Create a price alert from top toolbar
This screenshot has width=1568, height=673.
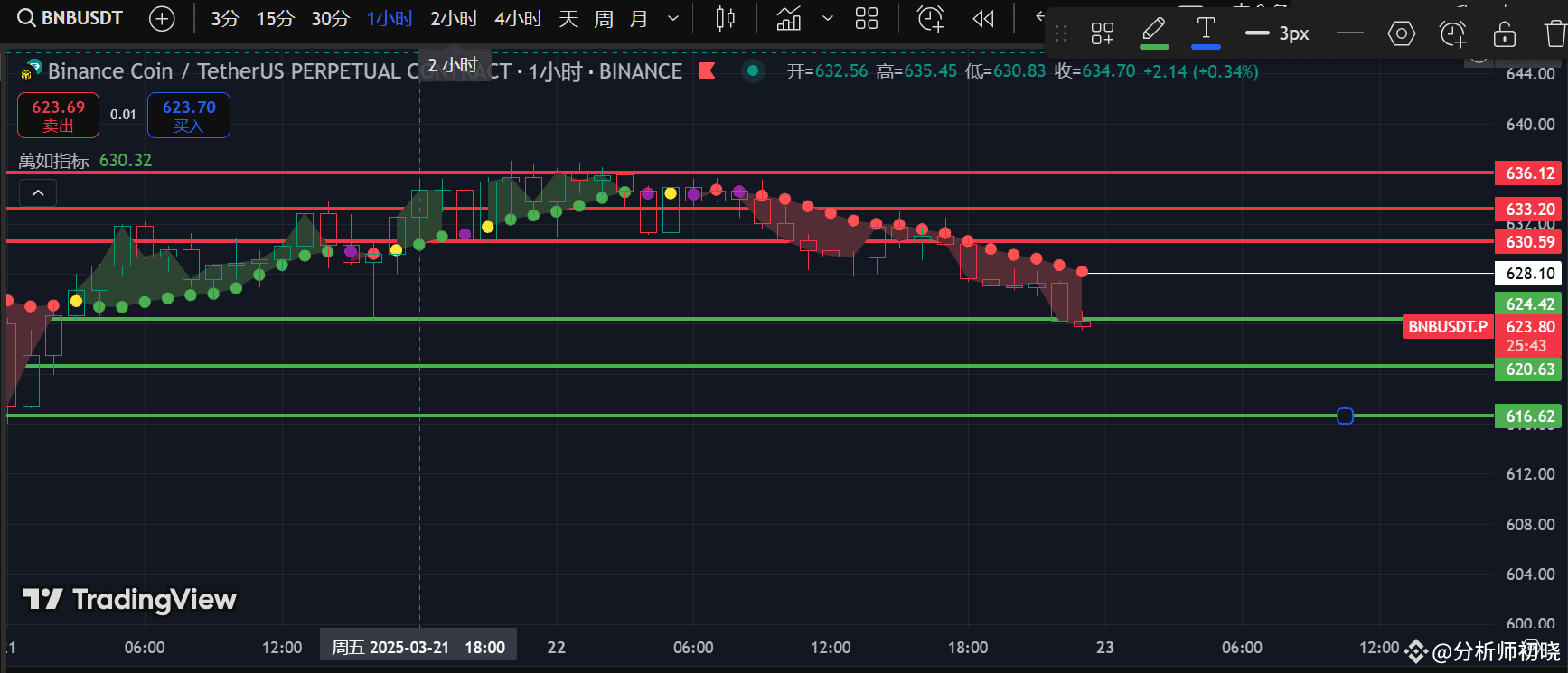pyautogui.click(x=931, y=18)
